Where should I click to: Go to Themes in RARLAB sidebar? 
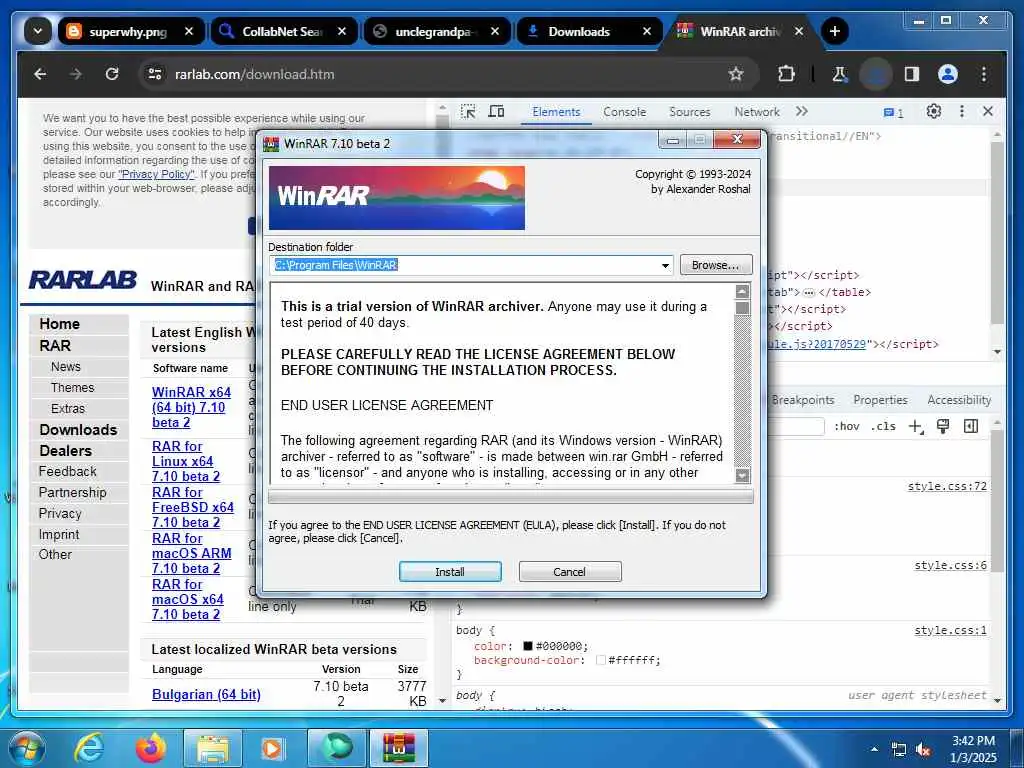(72, 387)
